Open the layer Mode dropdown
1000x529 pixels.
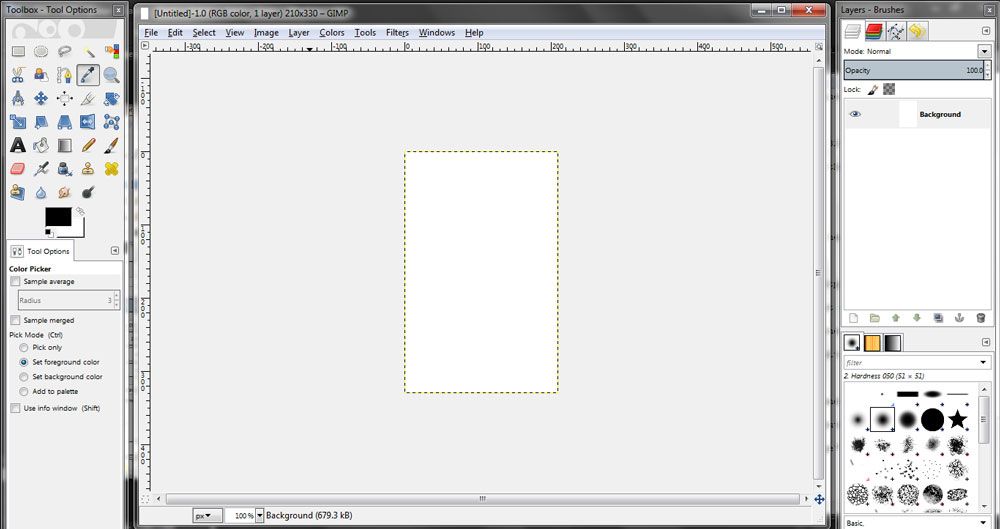coord(916,51)
